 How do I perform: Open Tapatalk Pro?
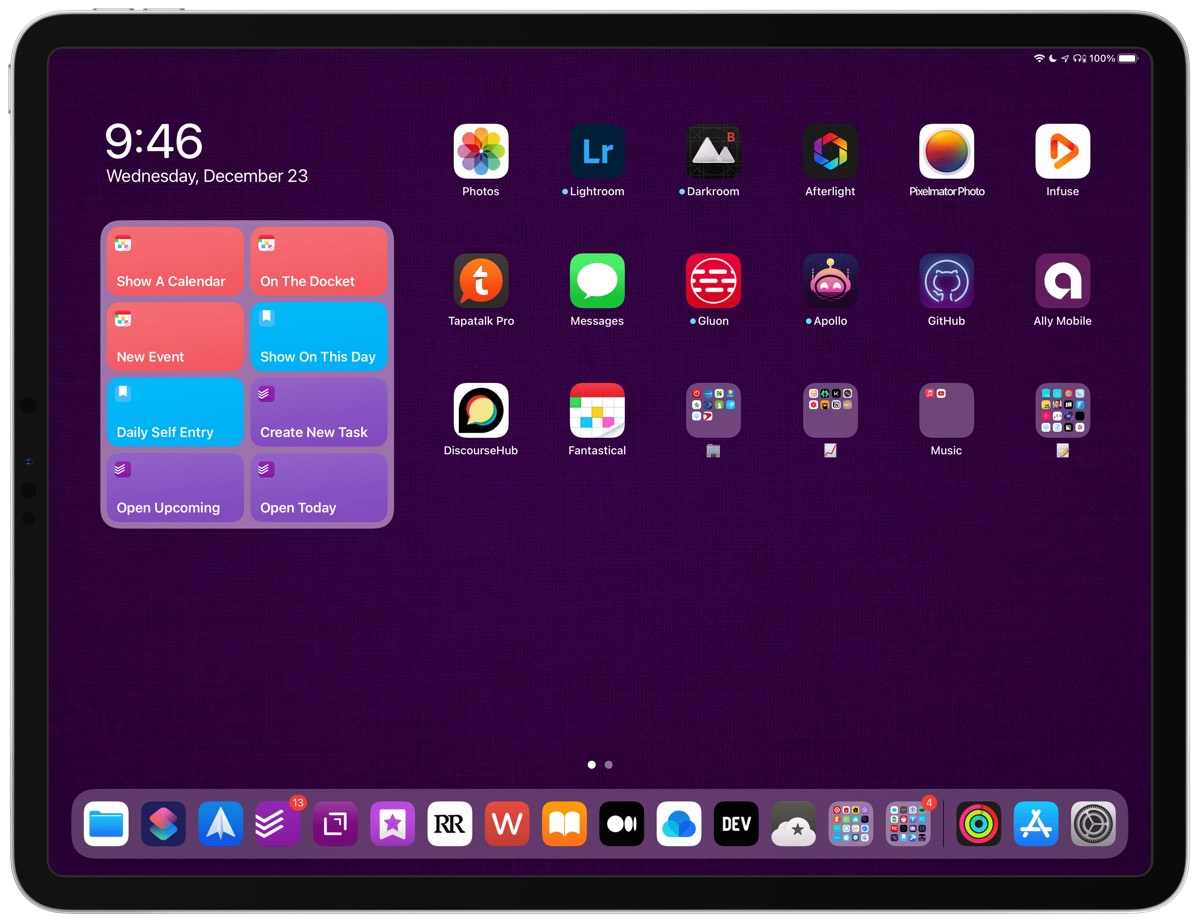click(481, 281)
